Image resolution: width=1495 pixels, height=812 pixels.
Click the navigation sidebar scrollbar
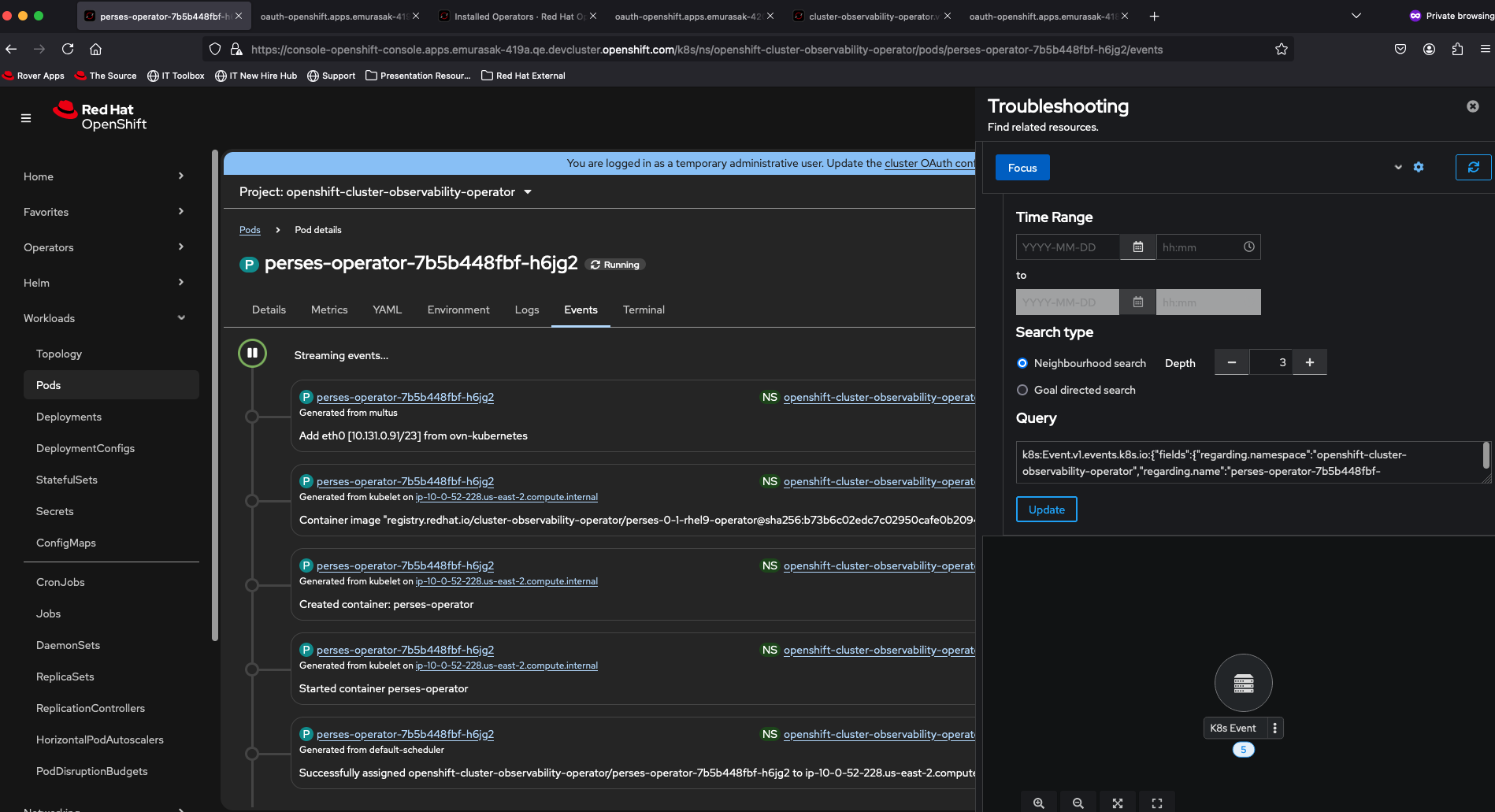pos(215,394)
